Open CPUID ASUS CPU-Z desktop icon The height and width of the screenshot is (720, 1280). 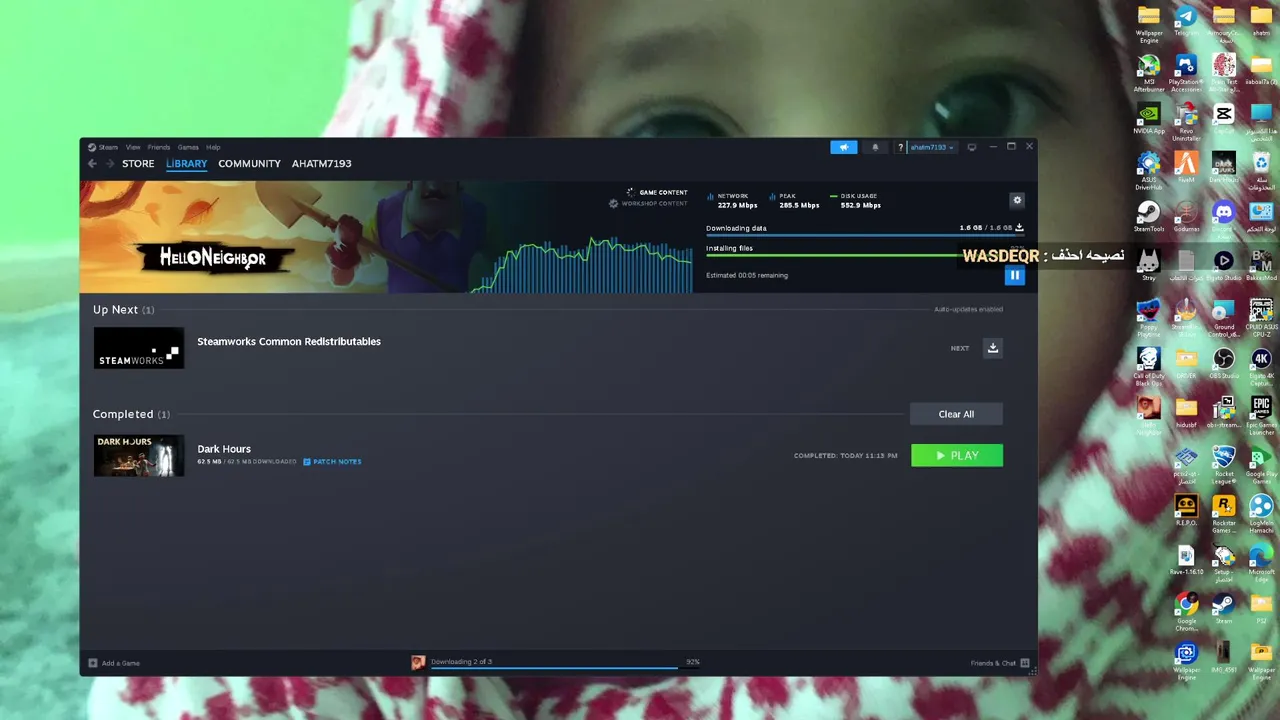click(x=1261, y=317)
